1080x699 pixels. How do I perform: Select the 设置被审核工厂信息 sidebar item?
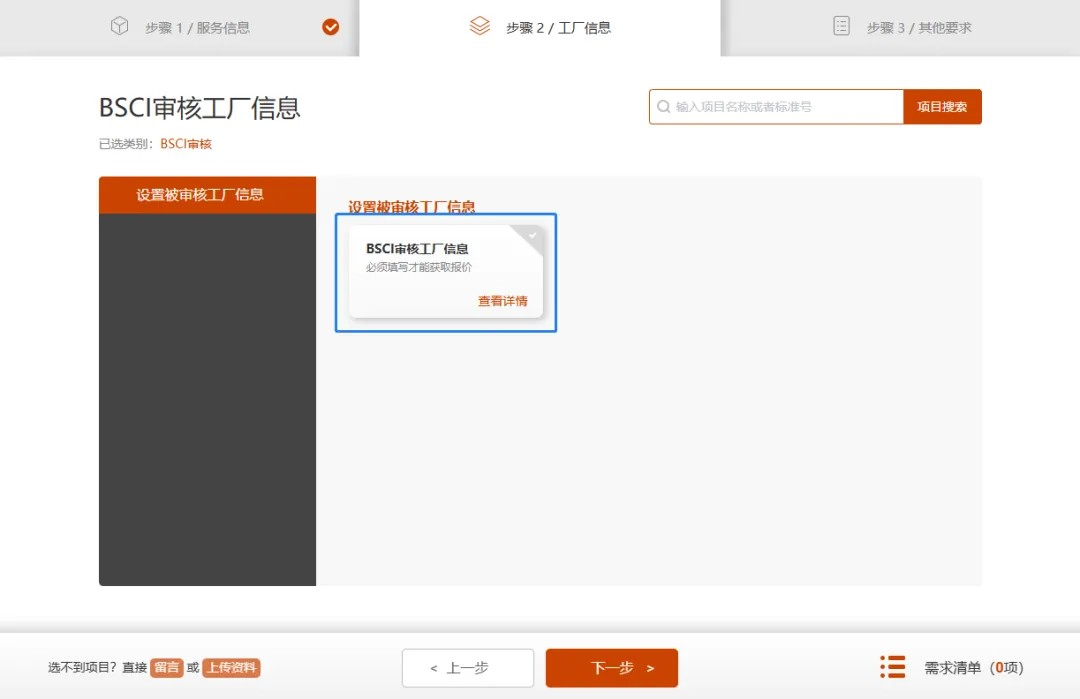click(207, 195)
